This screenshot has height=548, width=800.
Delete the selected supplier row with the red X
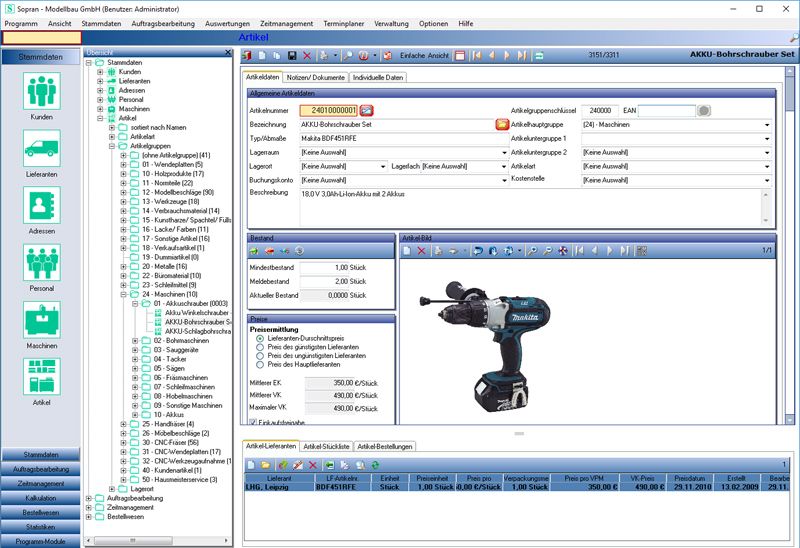(313, 465)
